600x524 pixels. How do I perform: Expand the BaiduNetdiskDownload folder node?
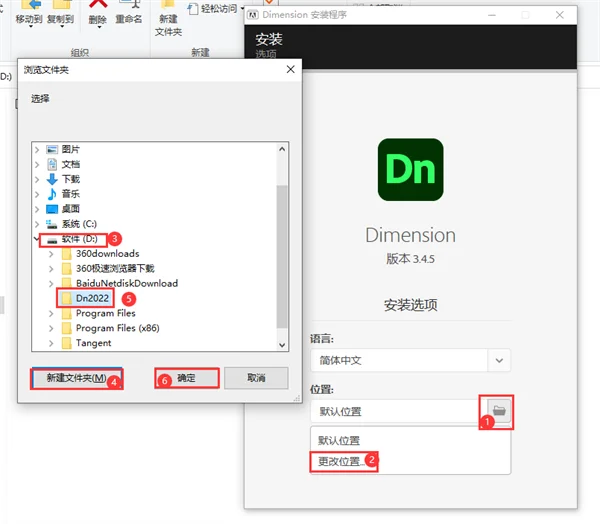coord(51,284)
